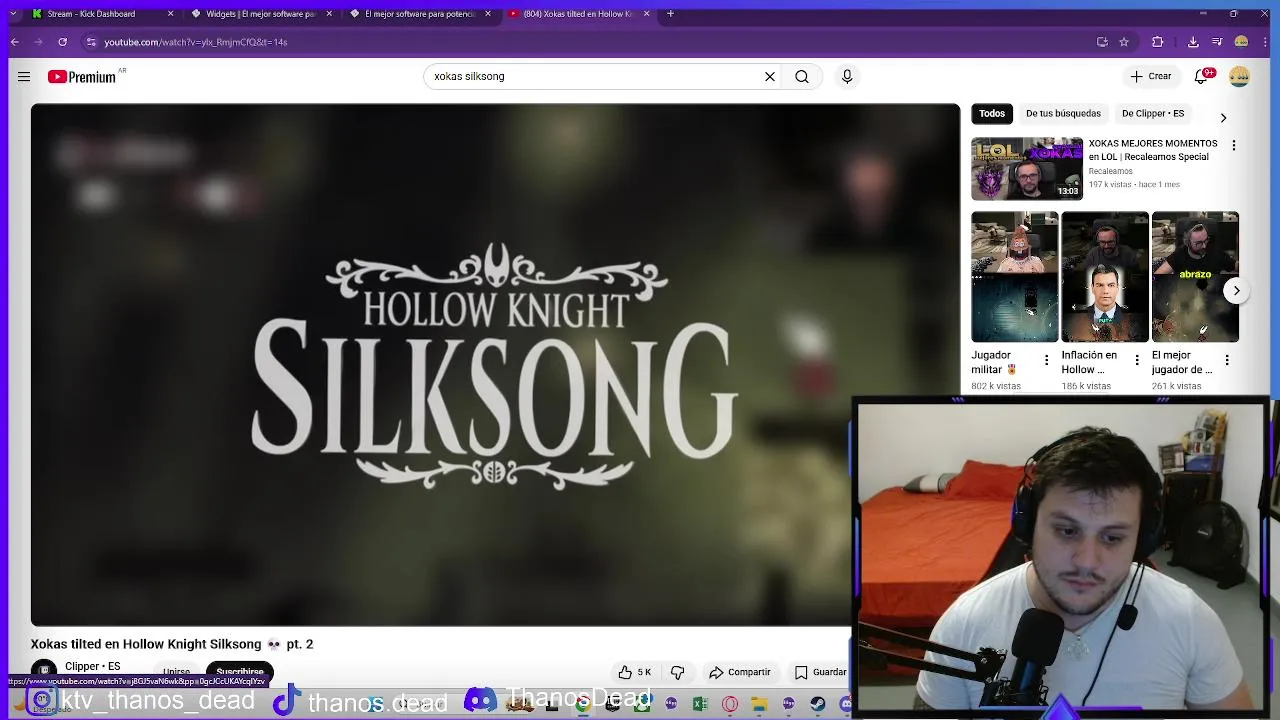This screenshot has width=1280, height=720.
Task: Play the Jugador militar short
Action: point(1014,277)
